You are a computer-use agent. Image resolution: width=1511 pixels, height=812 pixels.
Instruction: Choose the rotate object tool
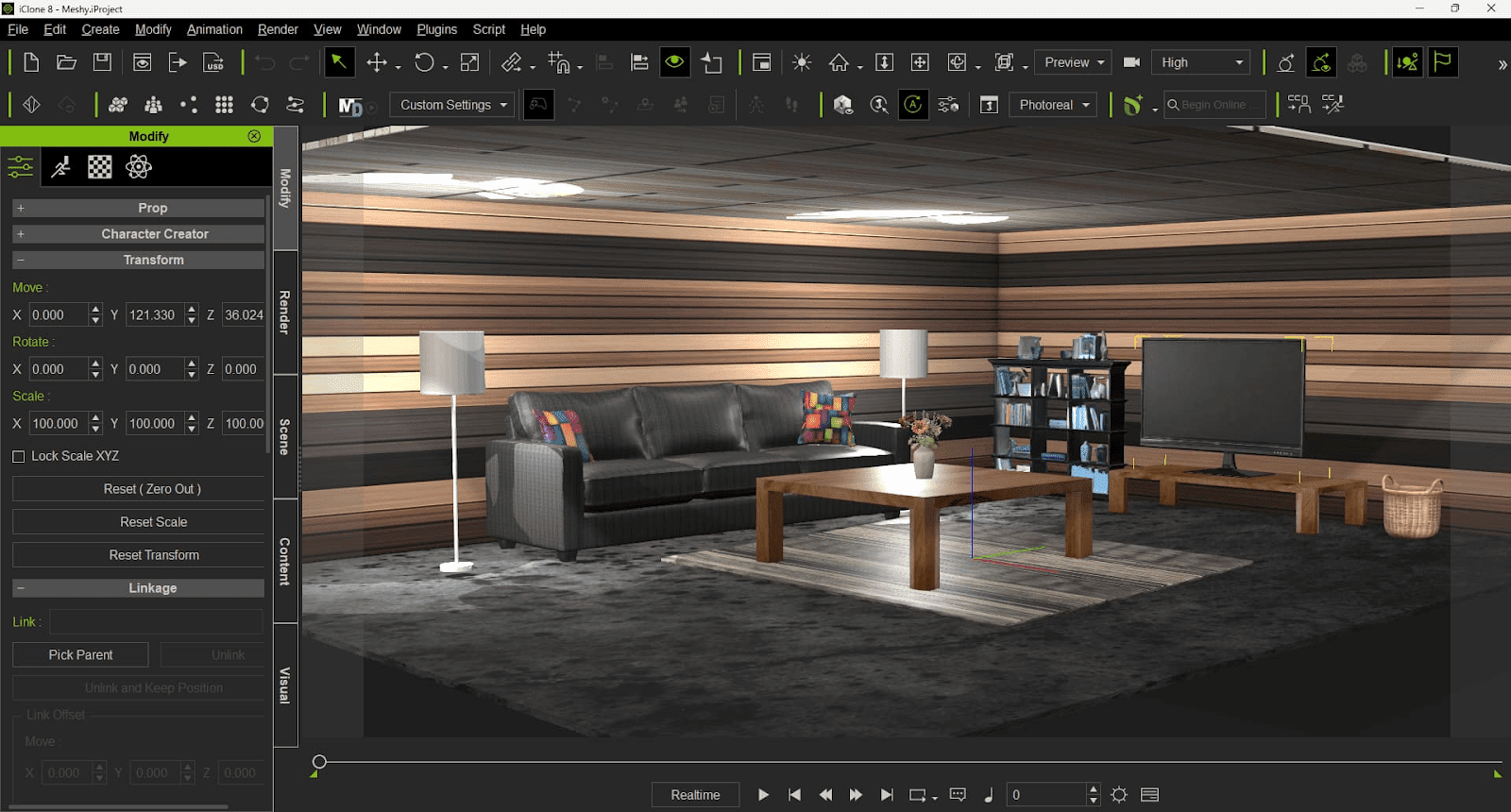424,62
